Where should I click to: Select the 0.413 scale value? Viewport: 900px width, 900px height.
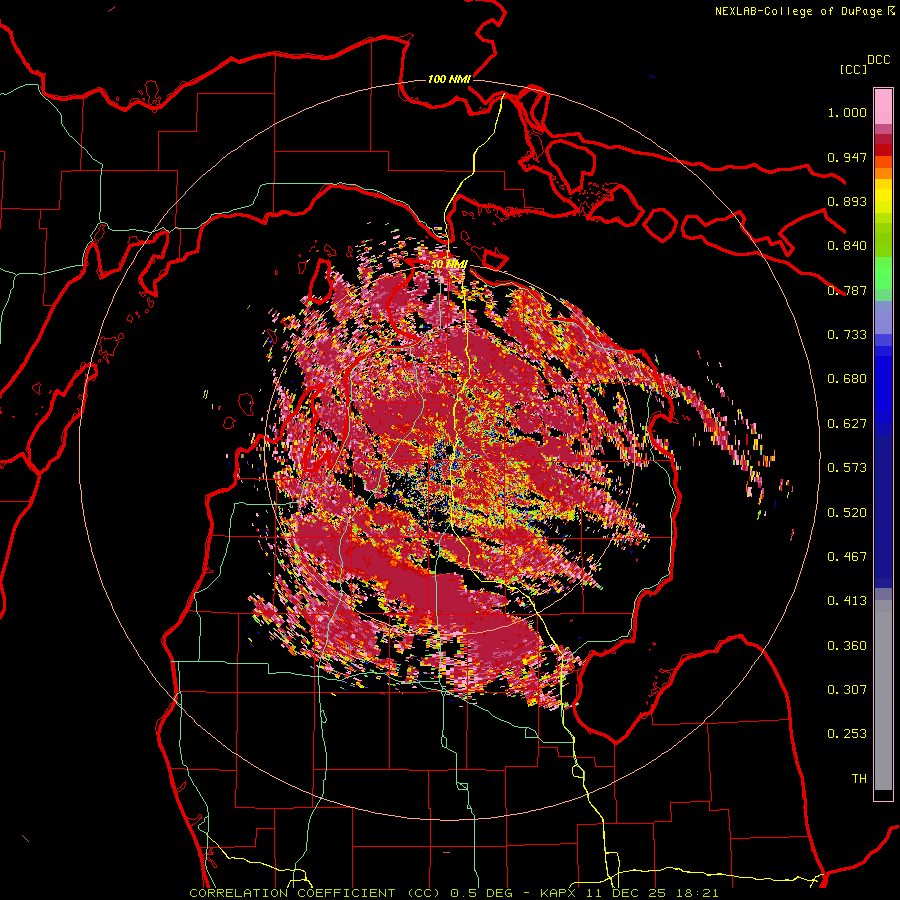pos(847,601)
